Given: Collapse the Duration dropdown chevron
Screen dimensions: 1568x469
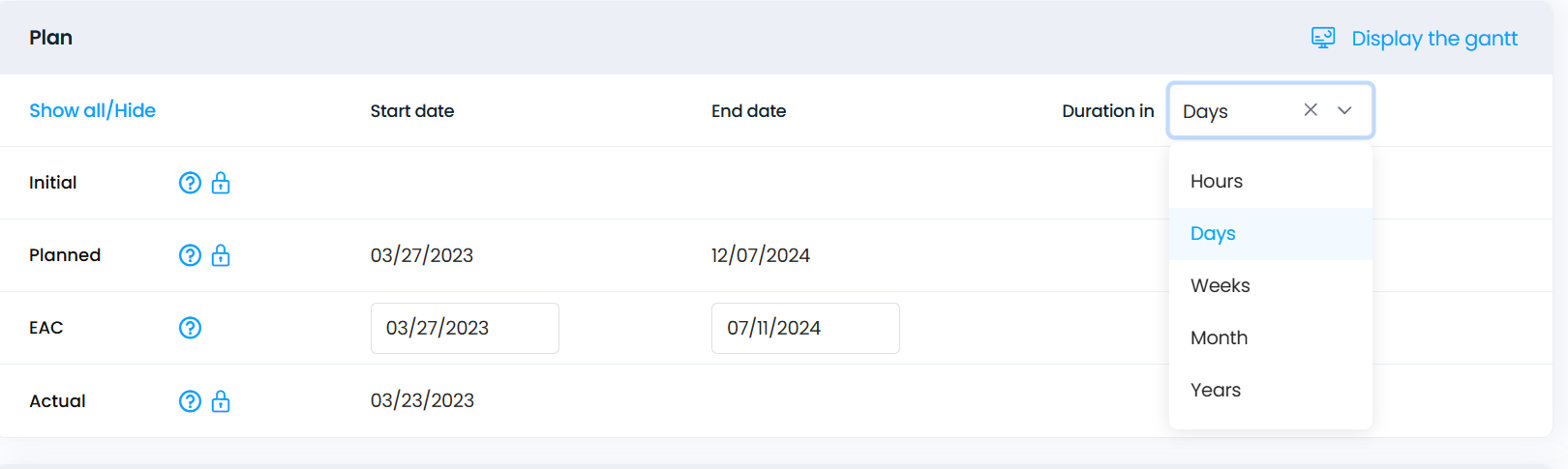Looking at the screenshot, I should pyautogui.click(x=1344, y=110).
